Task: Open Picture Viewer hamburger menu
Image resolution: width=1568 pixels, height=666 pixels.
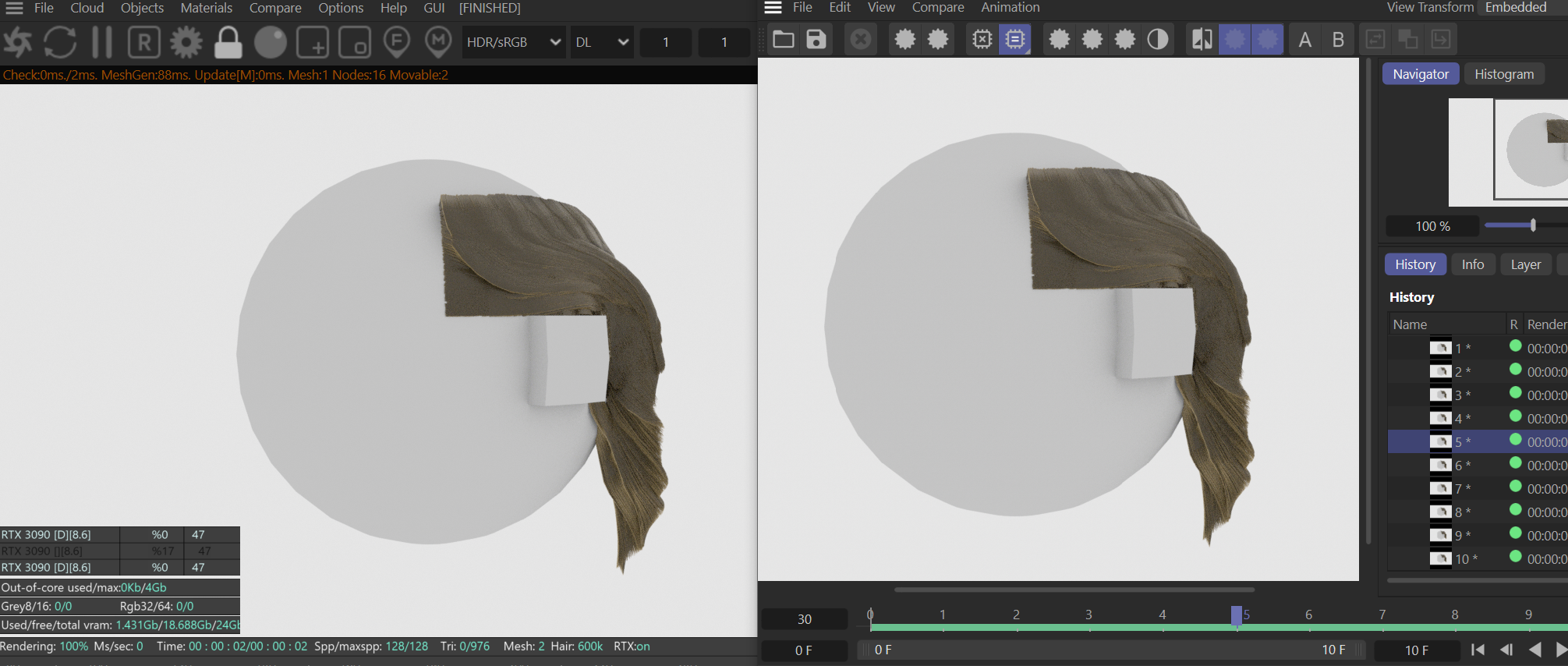Action: (x=773, y=8)
